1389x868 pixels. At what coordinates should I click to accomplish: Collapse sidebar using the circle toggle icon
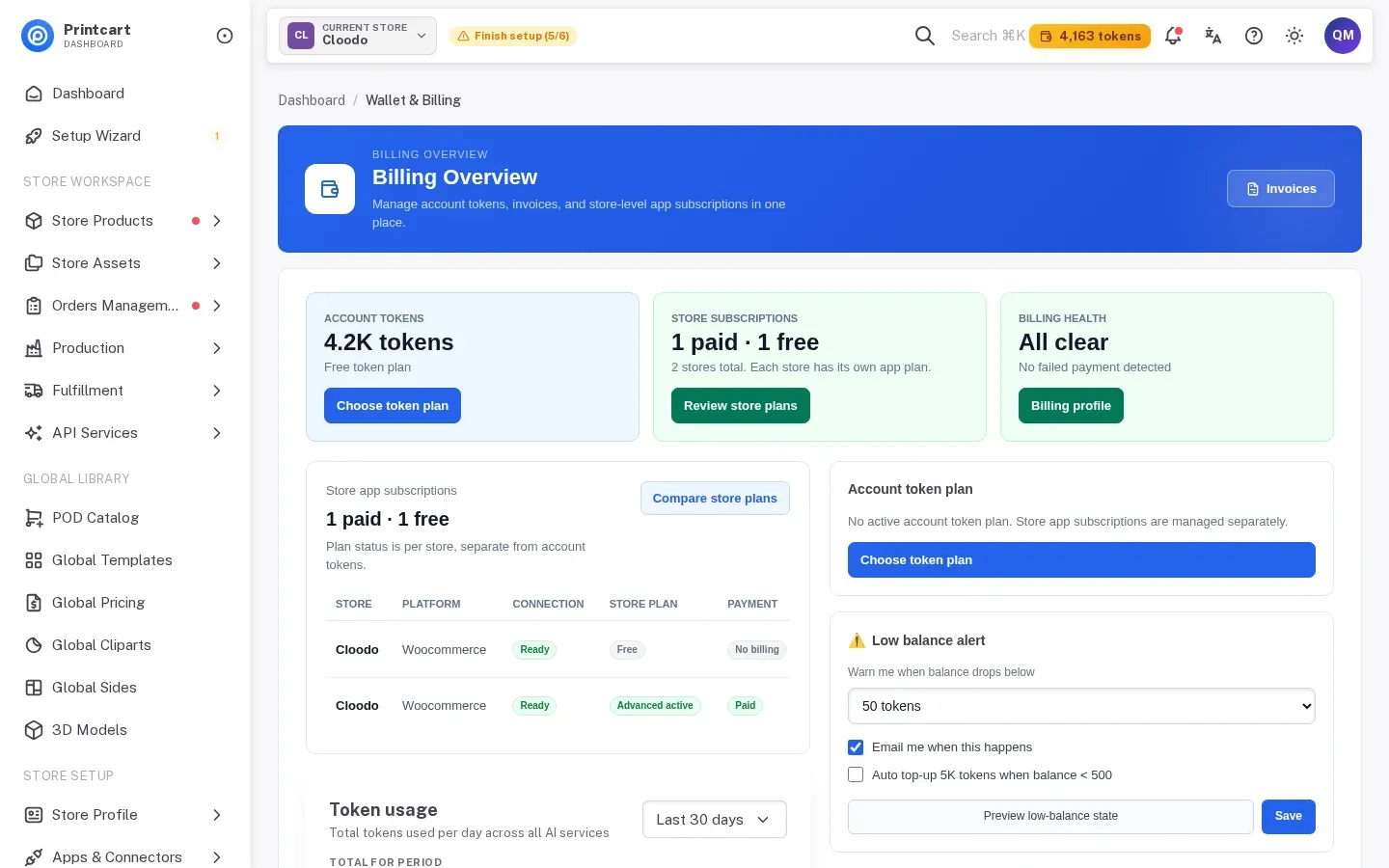click(225, 36)
